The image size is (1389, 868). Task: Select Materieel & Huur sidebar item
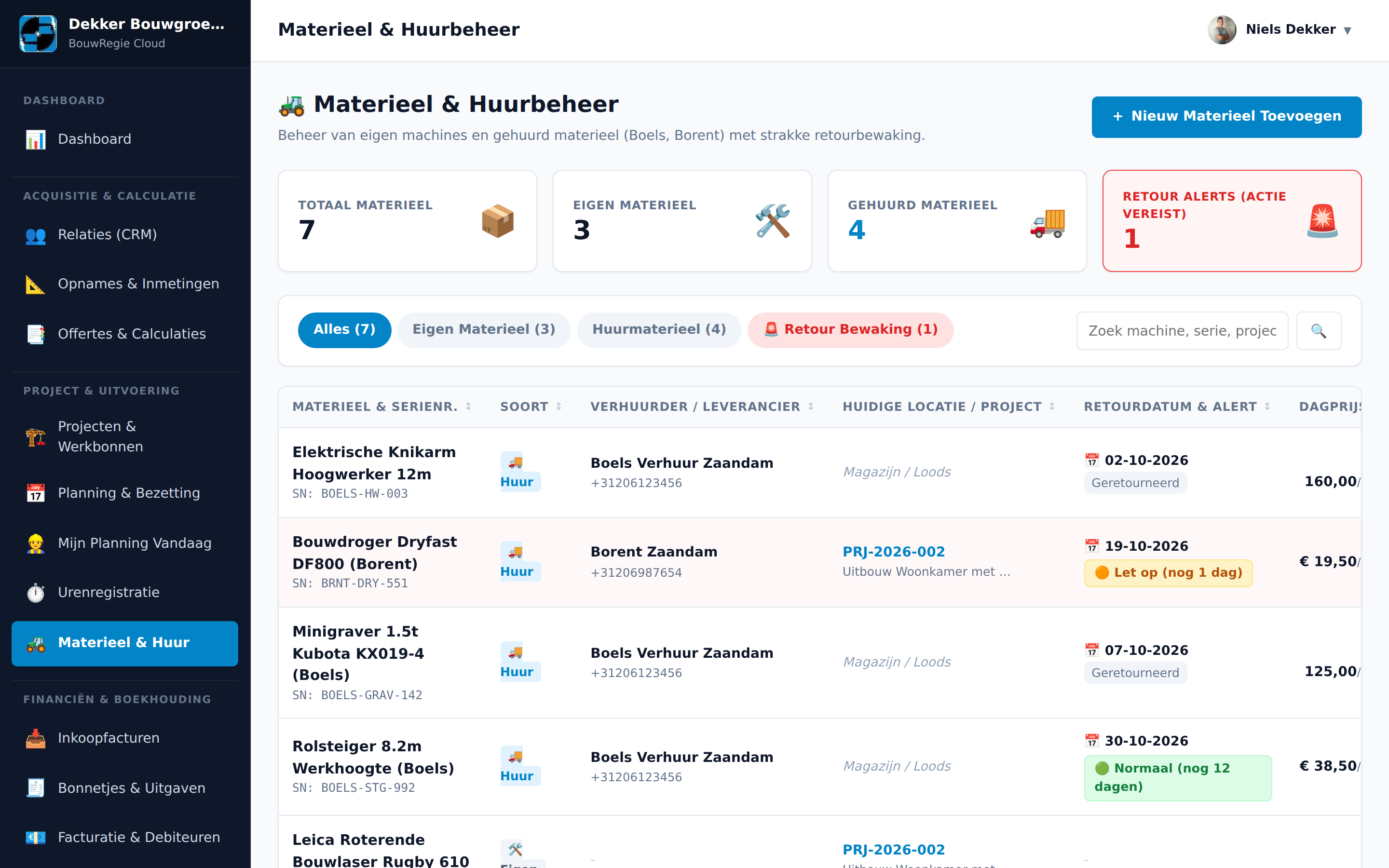click(124, 643)
